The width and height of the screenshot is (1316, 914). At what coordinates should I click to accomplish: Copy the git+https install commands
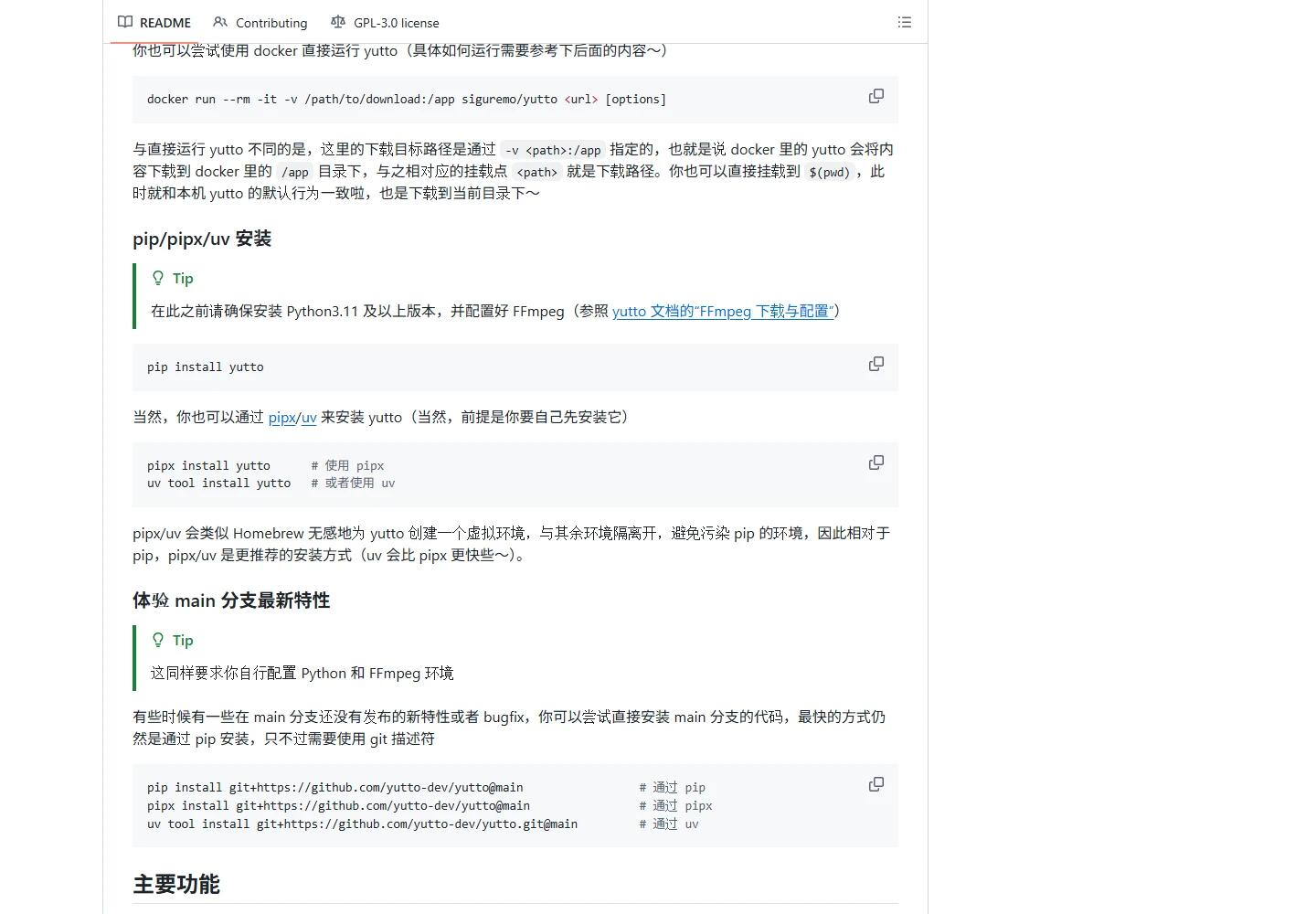click(x=876, y=784)
